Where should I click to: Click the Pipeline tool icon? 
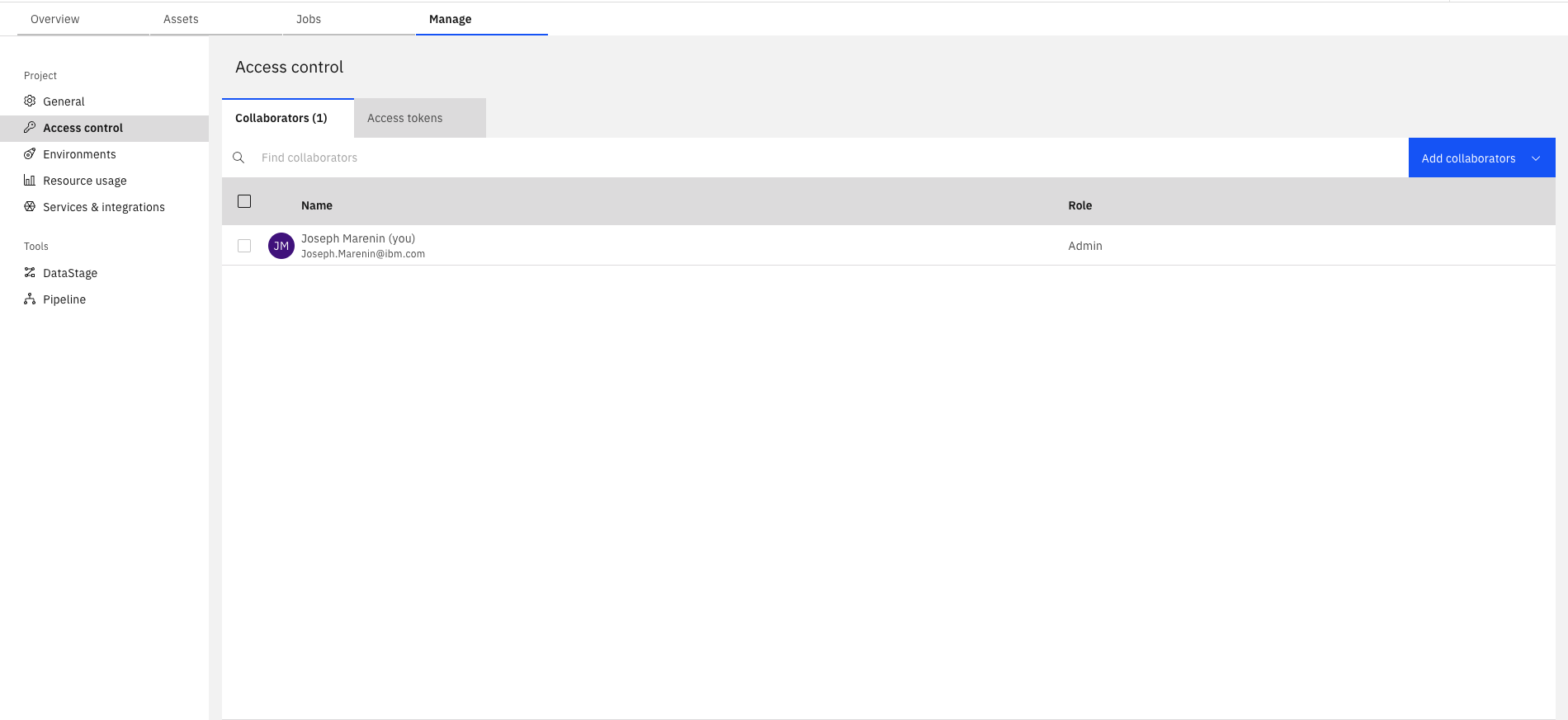pos(30,299)
